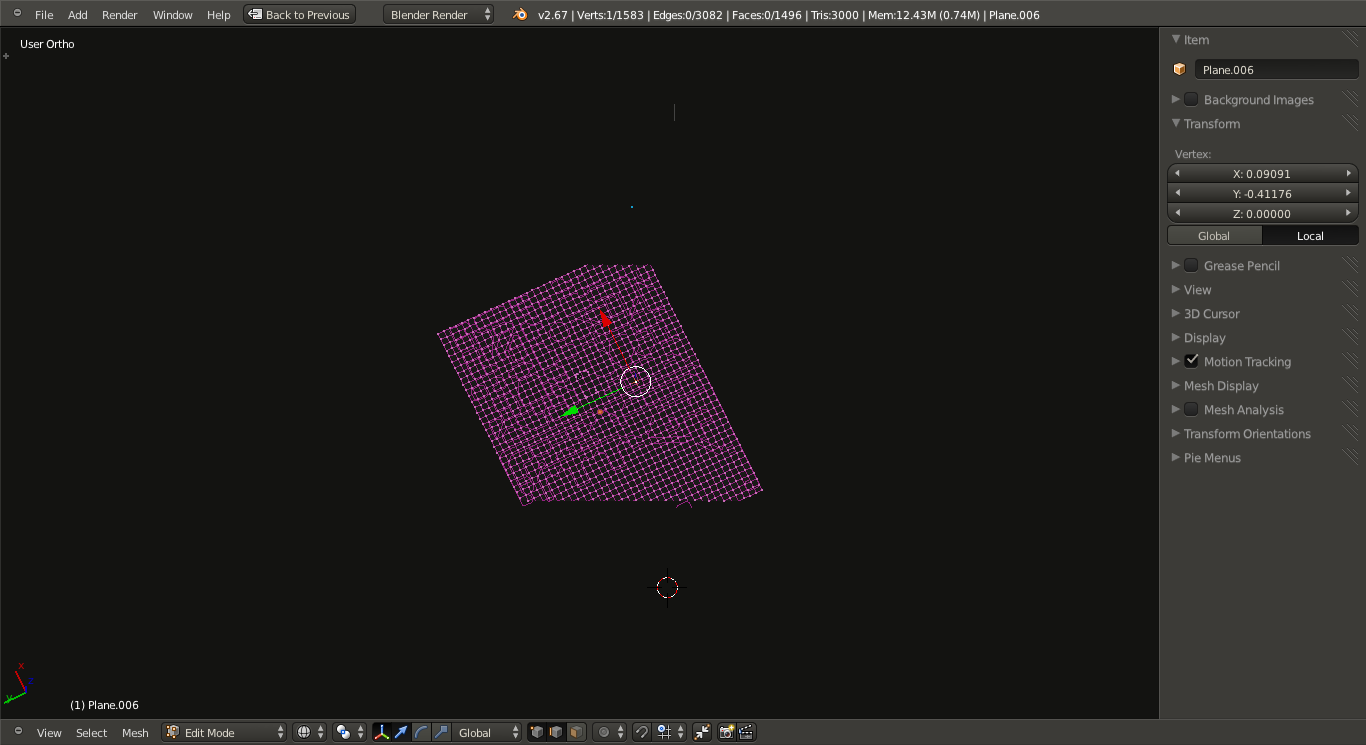This screenshot has height=745, width=1366.
Task: Open the Global transform orientation dropdown
Action: [487, 732]
